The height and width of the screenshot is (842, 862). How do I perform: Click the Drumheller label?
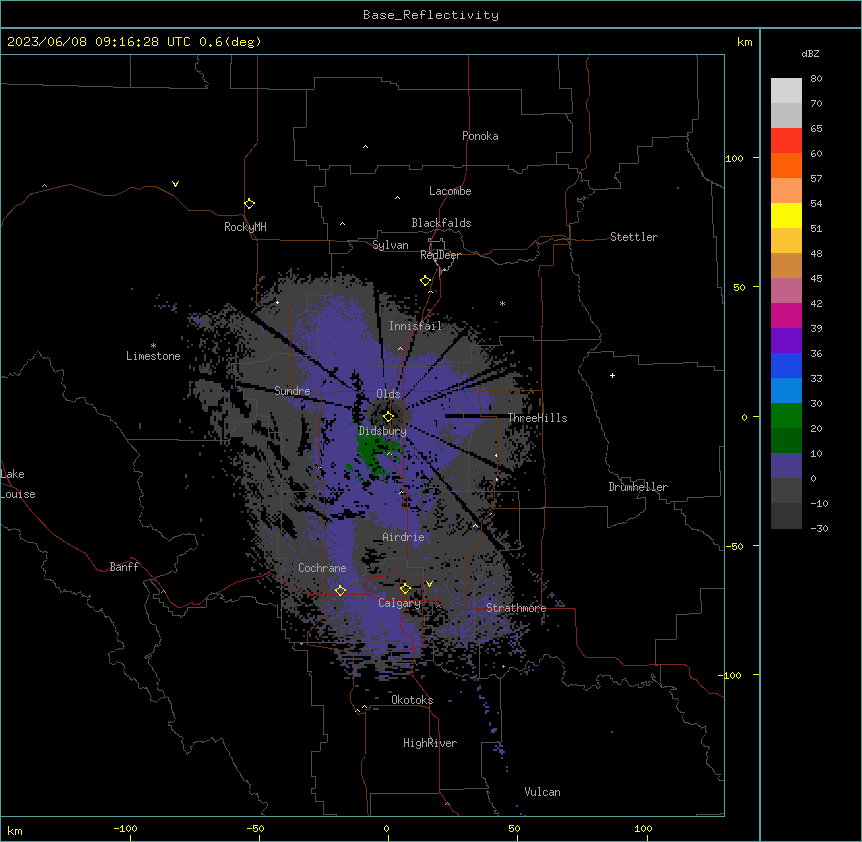[638, 487]
